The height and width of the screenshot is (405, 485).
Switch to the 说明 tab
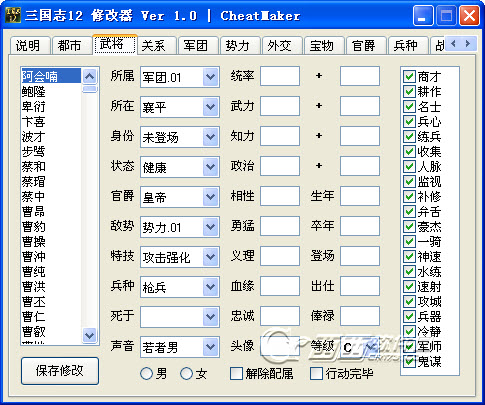point(29,45)
